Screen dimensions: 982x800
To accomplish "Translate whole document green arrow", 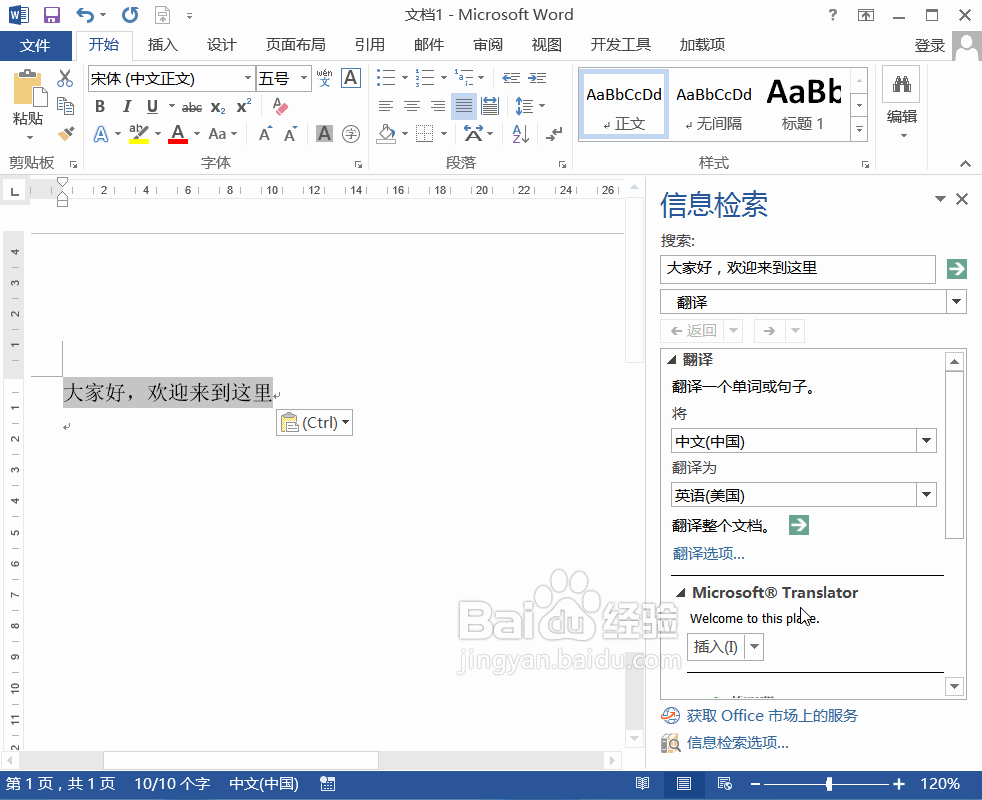I will coord(799,525).
